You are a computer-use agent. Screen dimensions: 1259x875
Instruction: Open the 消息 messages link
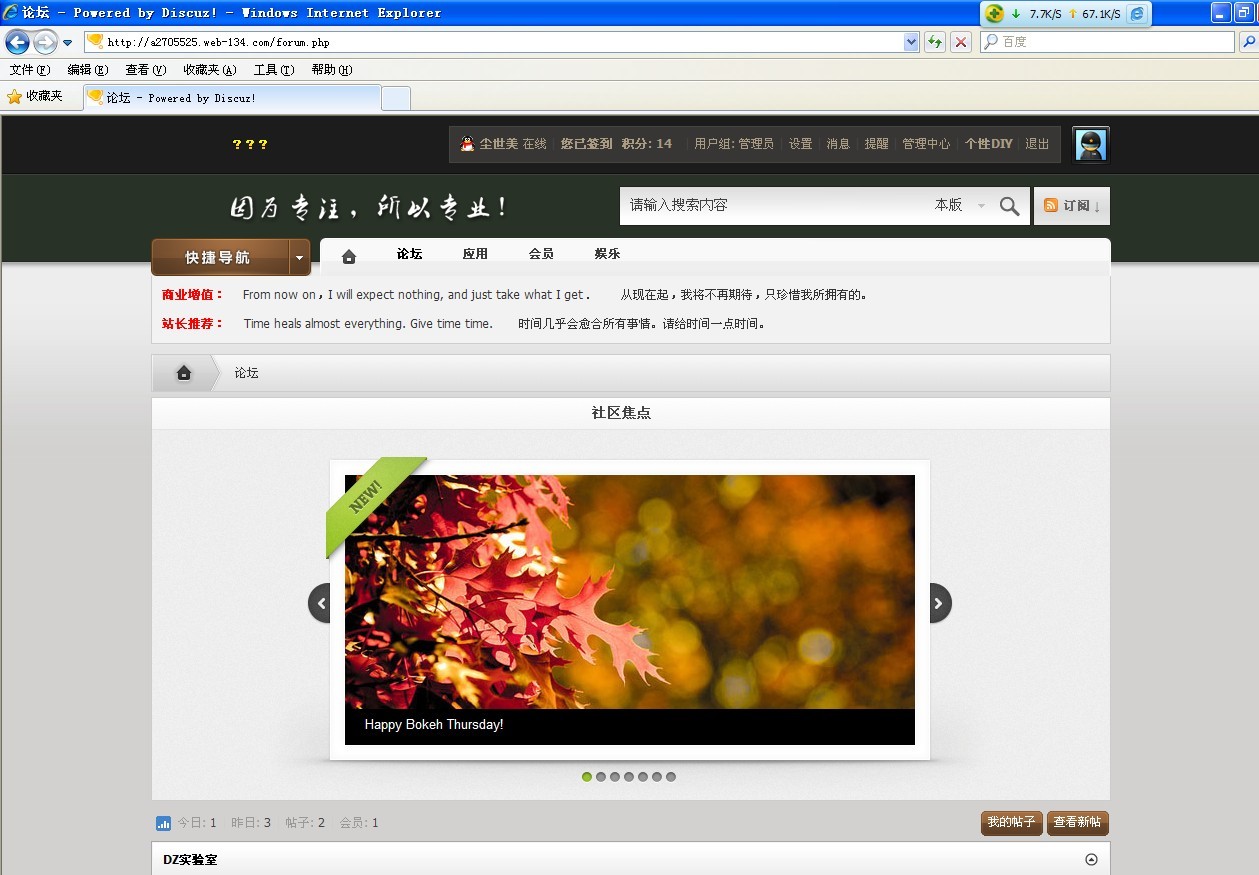pos(839,144)
